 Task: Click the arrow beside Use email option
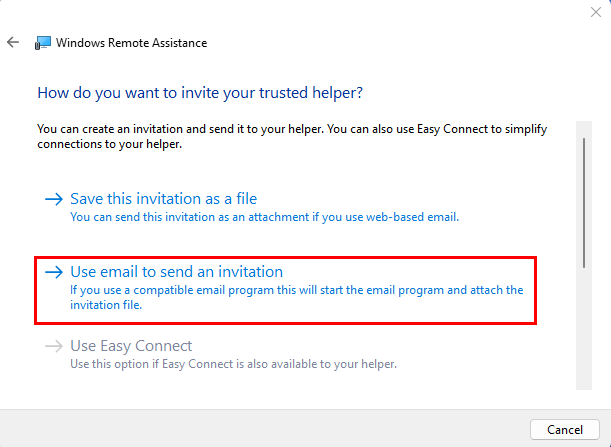click(x=54, y=272)
